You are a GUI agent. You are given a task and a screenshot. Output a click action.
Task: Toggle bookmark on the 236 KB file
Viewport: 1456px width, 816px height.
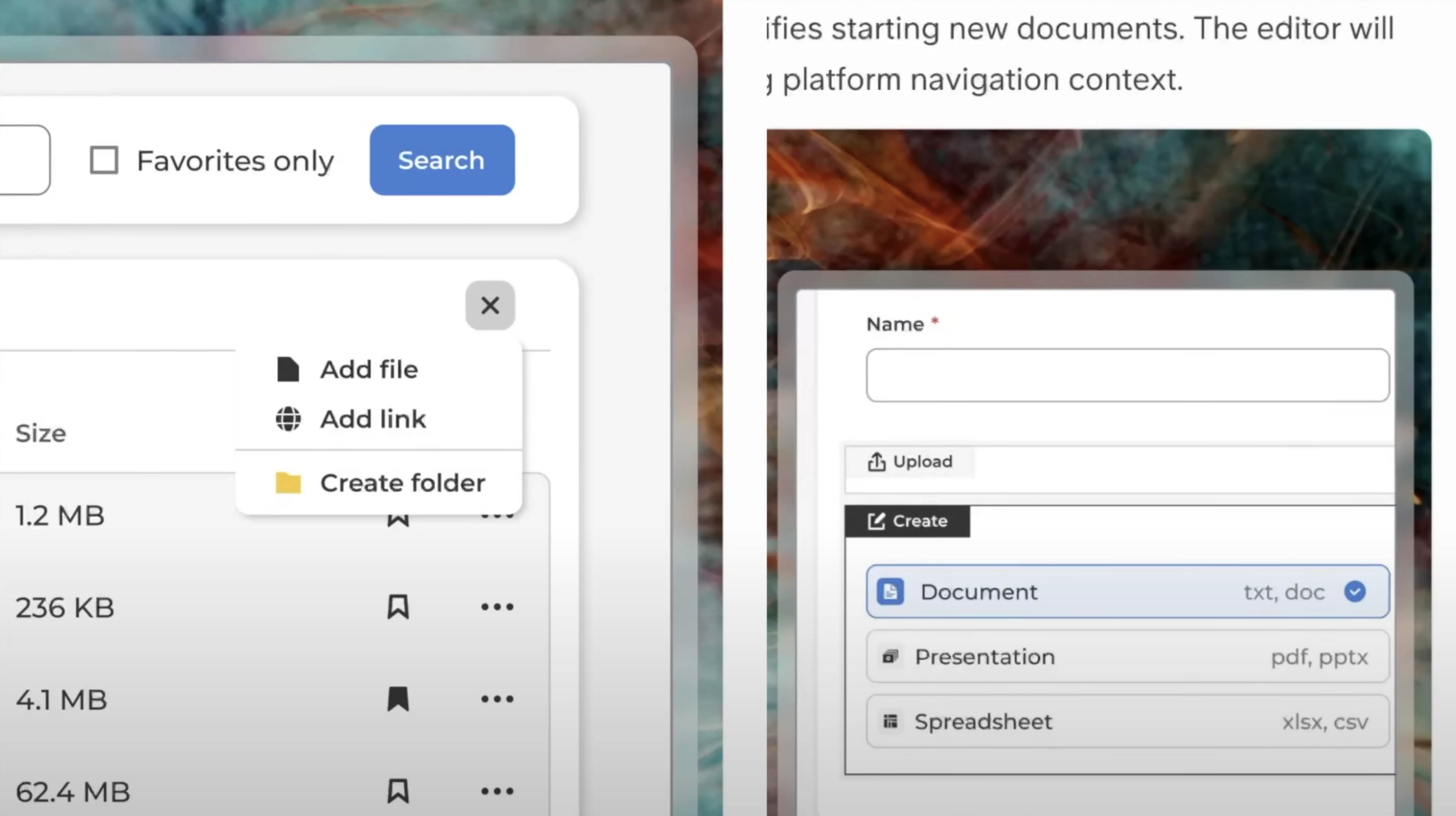tap(398, 607)
